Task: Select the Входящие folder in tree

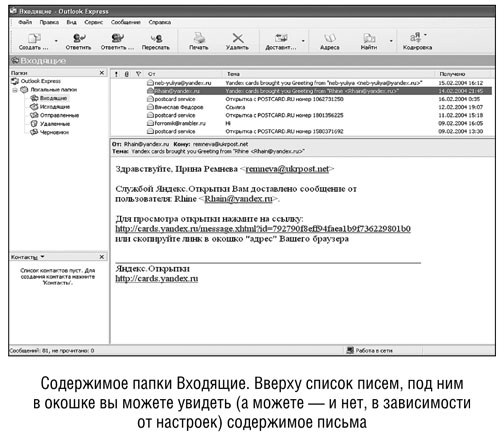Action: [x=53, y=98]
